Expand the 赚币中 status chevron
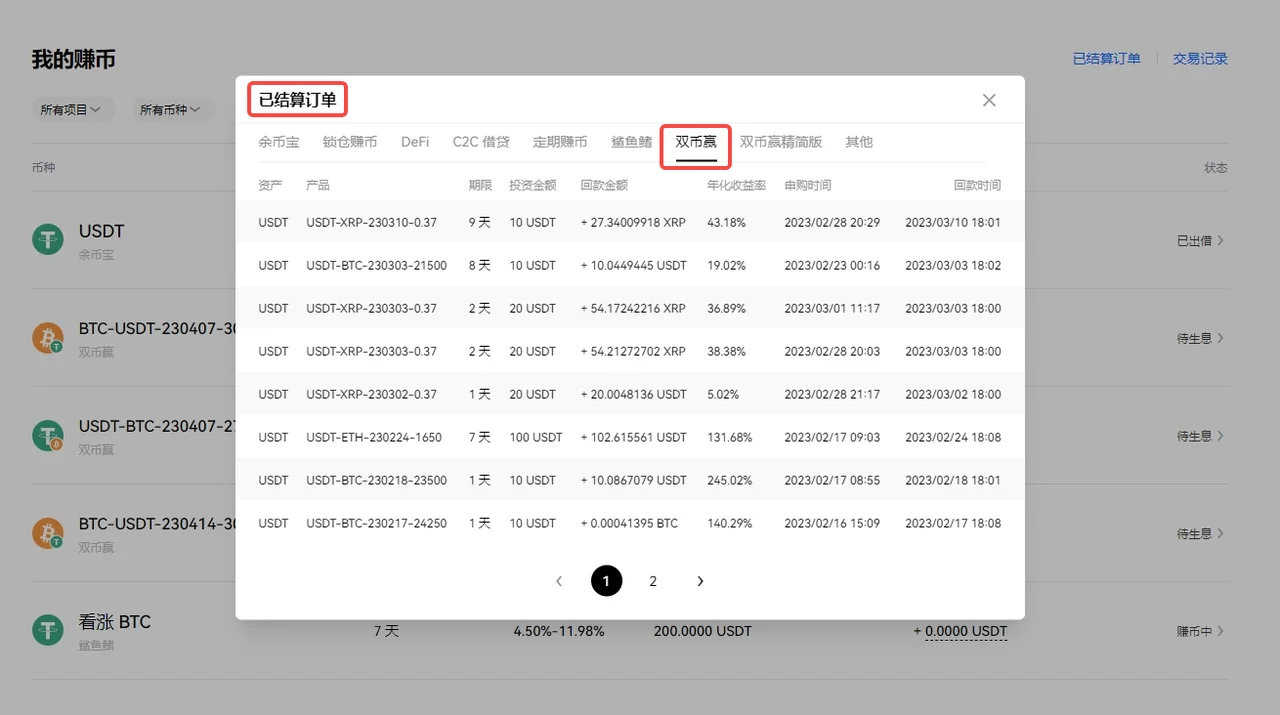Screen dimensions: 1280x715 1221,631
